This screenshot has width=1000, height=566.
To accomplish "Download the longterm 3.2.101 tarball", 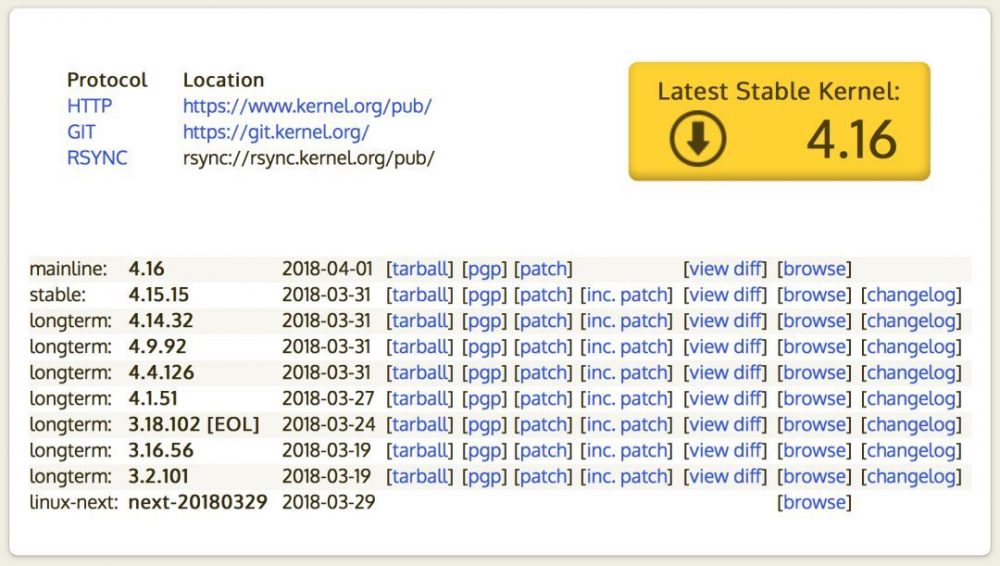I will point(420,476).
